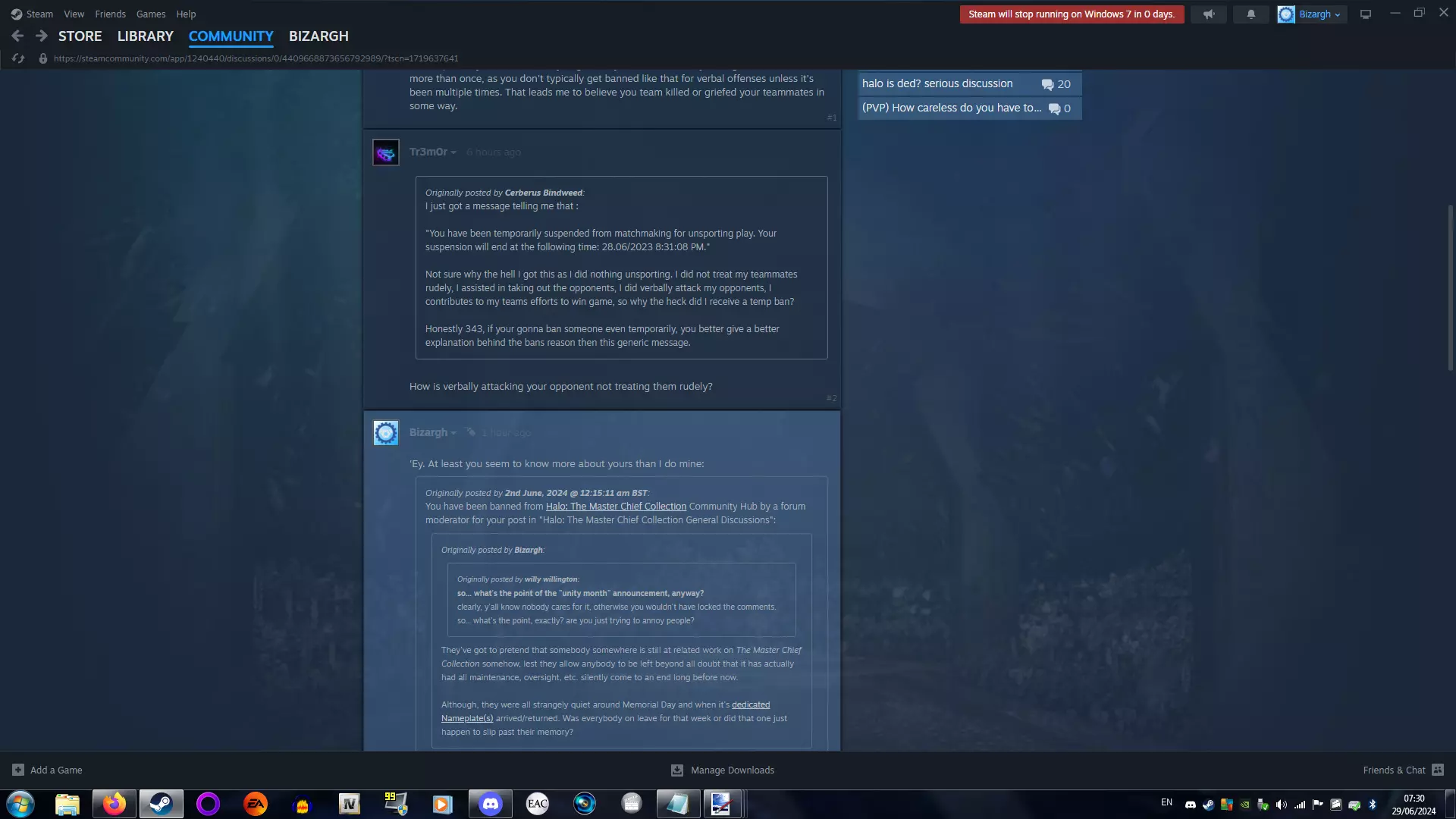
Task: Open the Friends menu
Action: tap(110, 14)
